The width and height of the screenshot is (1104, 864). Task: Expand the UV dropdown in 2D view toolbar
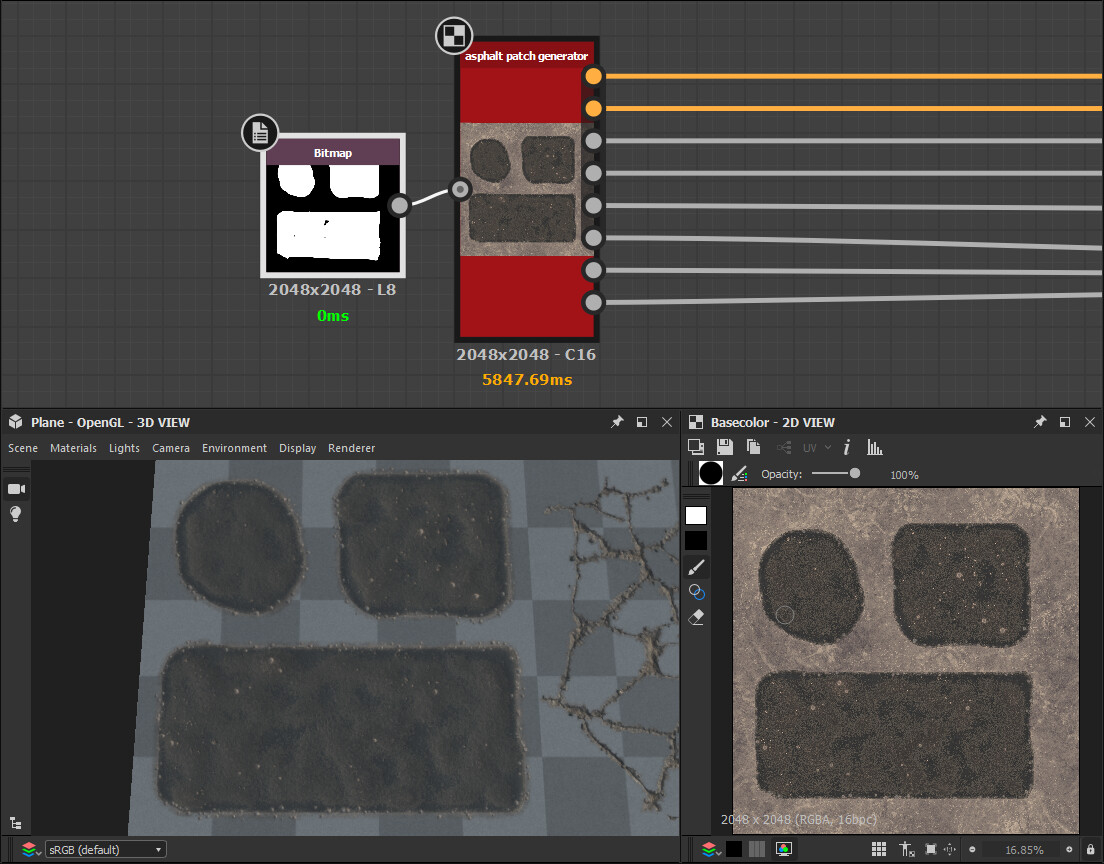click(x=816, y=448)
